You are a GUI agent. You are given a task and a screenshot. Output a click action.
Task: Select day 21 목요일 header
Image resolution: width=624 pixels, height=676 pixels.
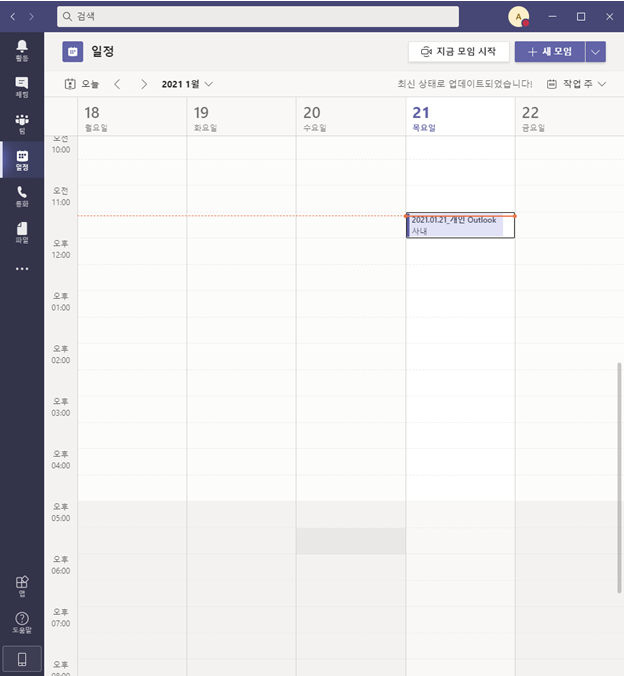coord(461,117)
